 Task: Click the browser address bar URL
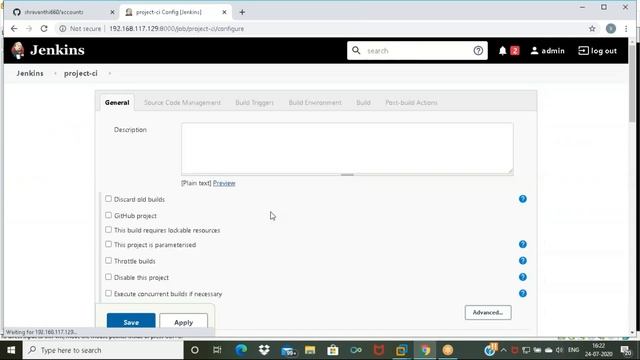tap(177, 29)
